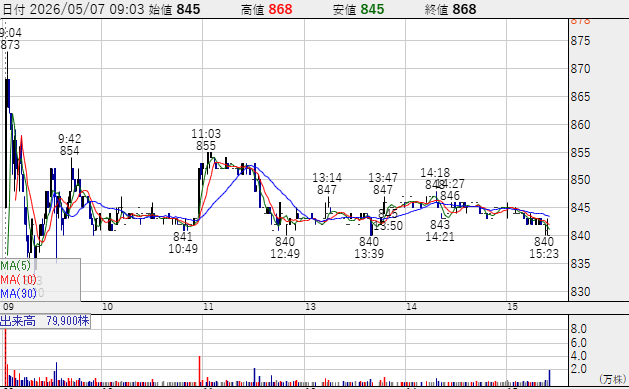Click the 835 price axis label
Image resolution: width=629 pixels, height=389 pixels.
coord(580,264)
